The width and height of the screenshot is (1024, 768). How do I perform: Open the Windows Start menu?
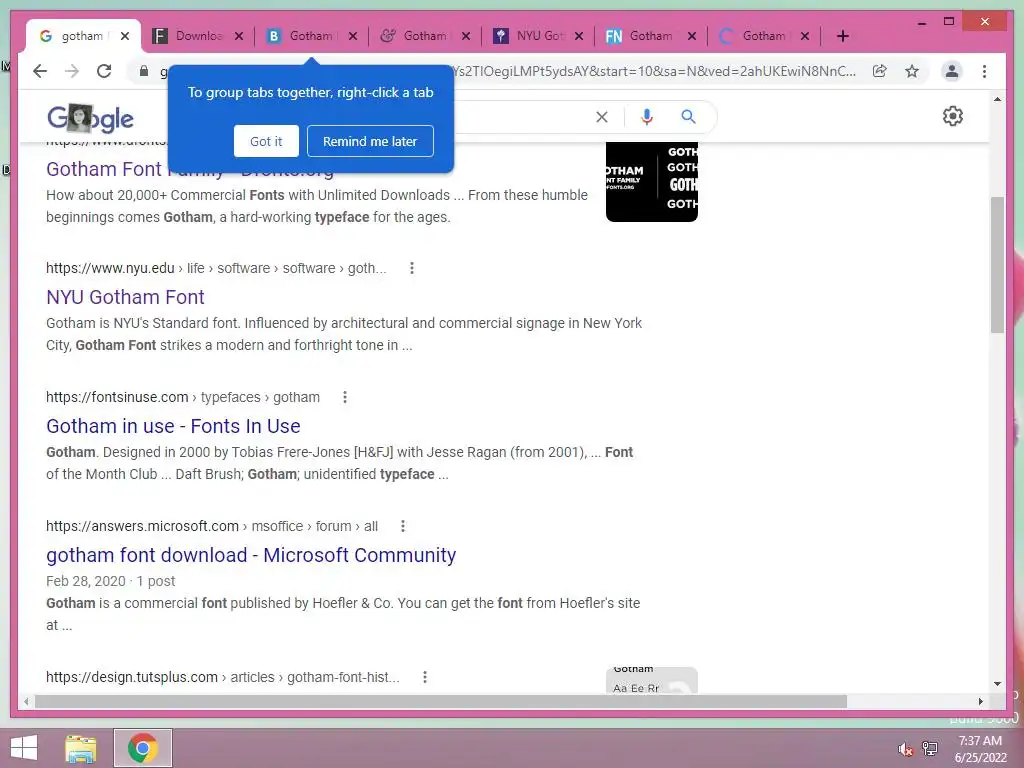(24, 748)
